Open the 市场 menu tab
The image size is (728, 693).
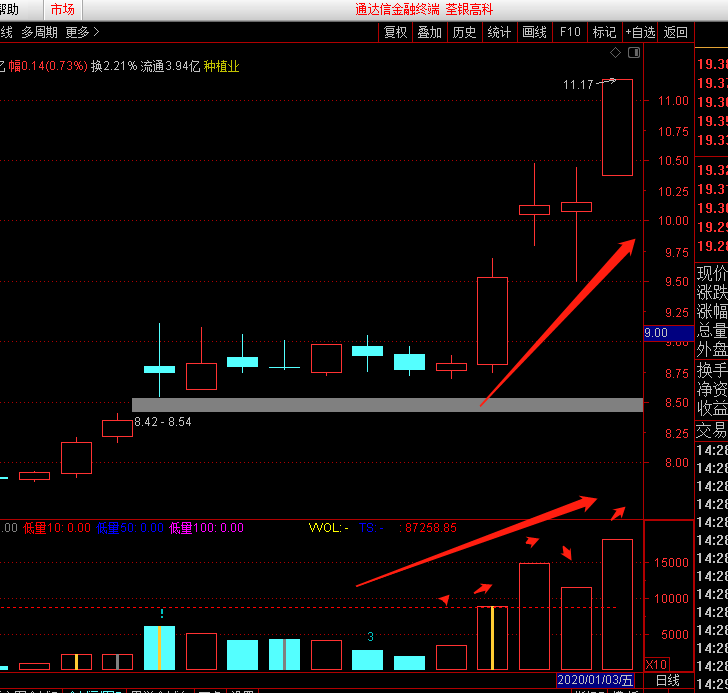(x=62, y=9)
